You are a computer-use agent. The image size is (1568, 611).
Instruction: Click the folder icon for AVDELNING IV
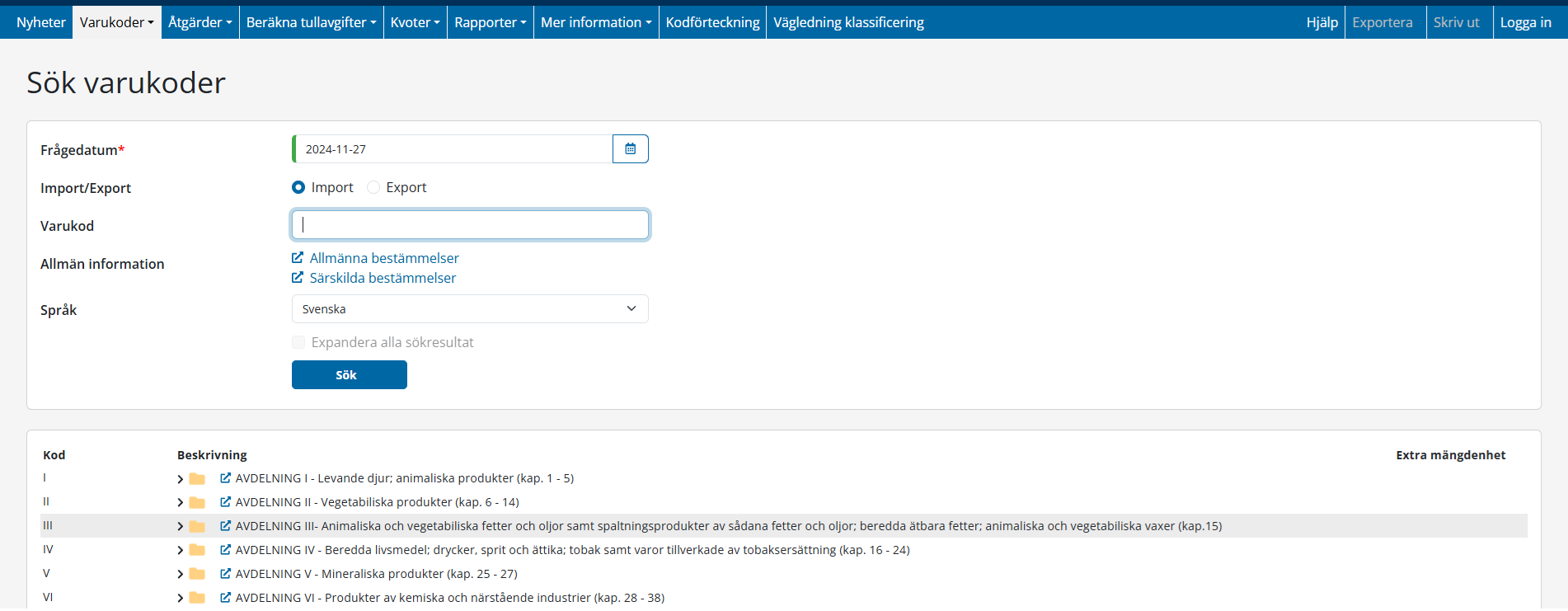197,550
